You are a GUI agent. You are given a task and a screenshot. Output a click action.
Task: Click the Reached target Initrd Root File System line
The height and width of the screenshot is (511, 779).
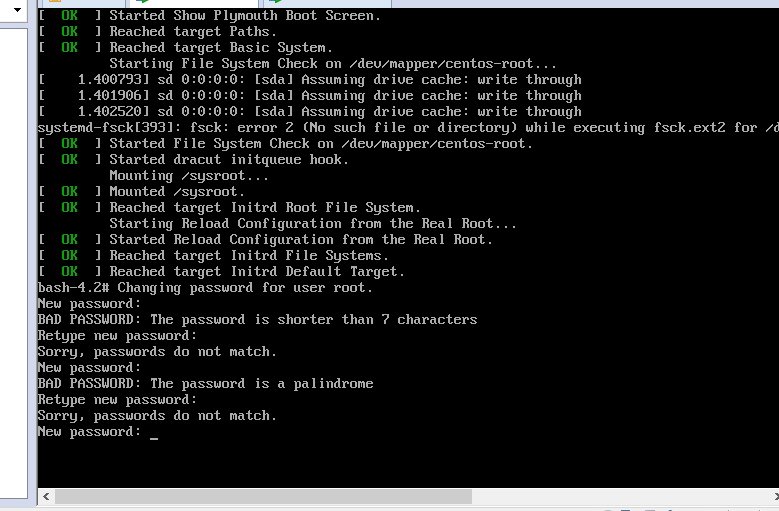265,208
